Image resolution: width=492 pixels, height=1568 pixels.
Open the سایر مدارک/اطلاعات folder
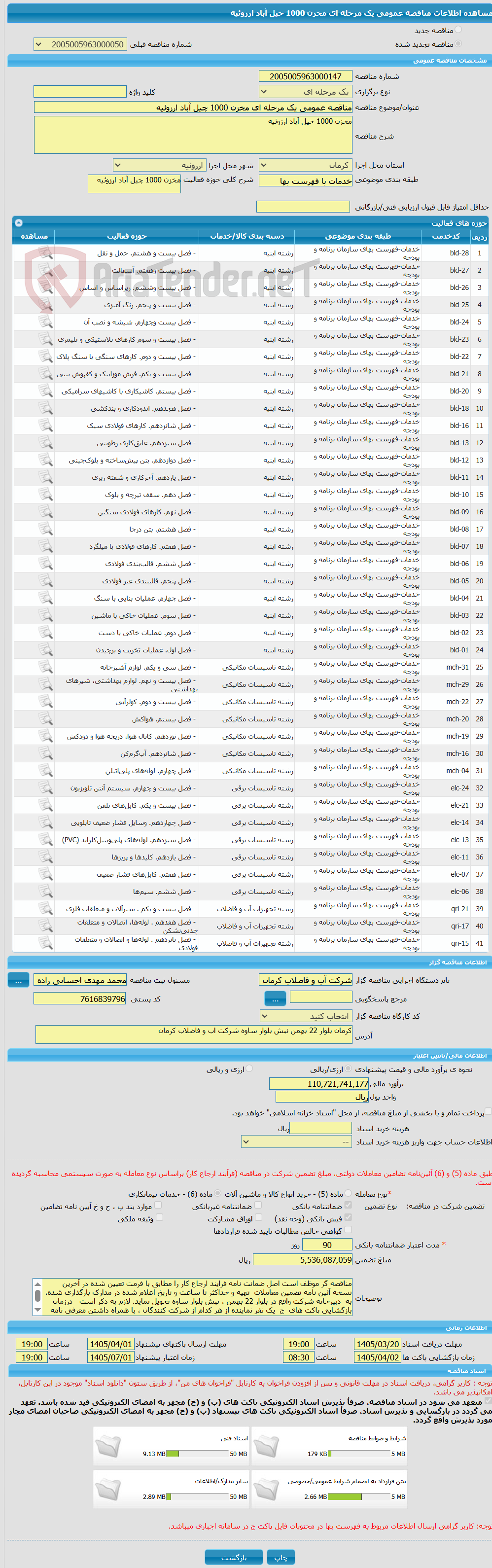(x=108, y=1490)
